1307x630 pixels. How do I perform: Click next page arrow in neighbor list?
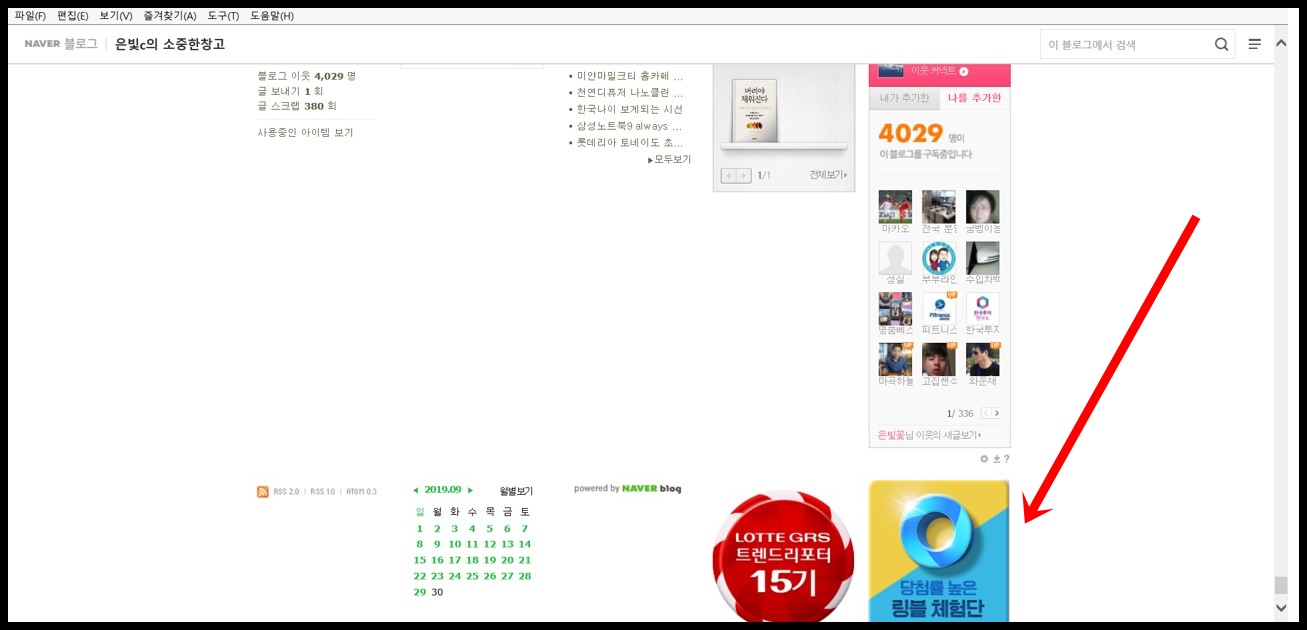(996, 413)
